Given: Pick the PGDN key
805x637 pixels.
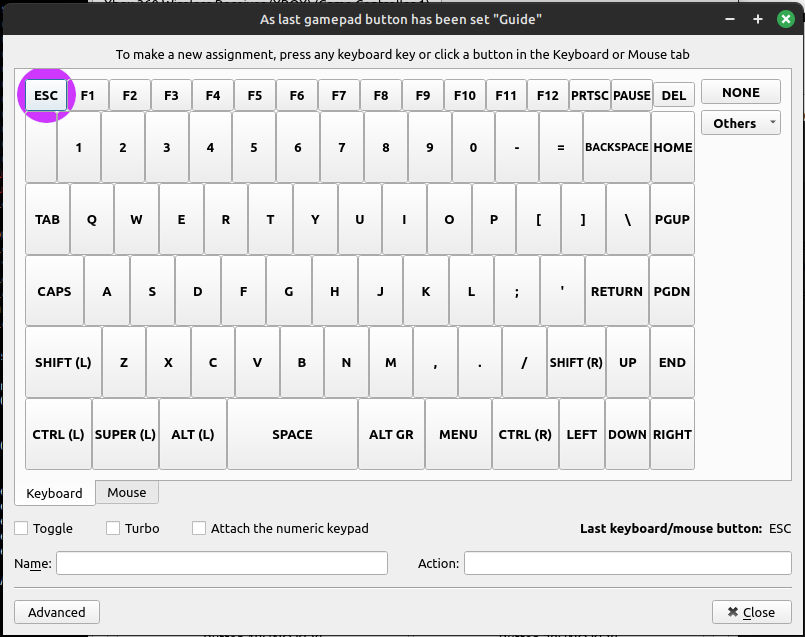Looking at the screenshot, I should 672,291.
